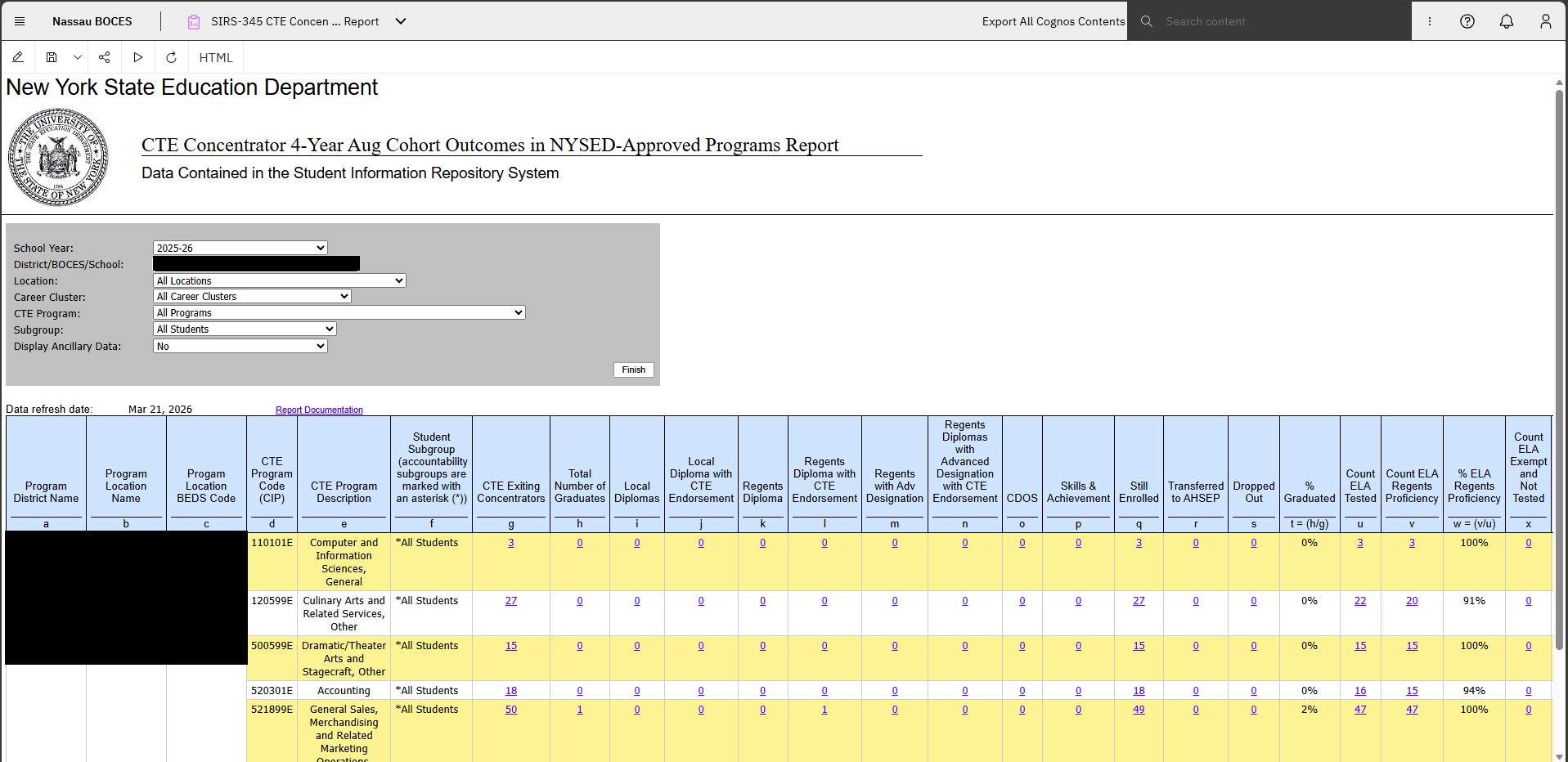Click Still Enrolled value 49 in General Sales row
This screenshot has height=762, width=1568.
coord(1139,710)
